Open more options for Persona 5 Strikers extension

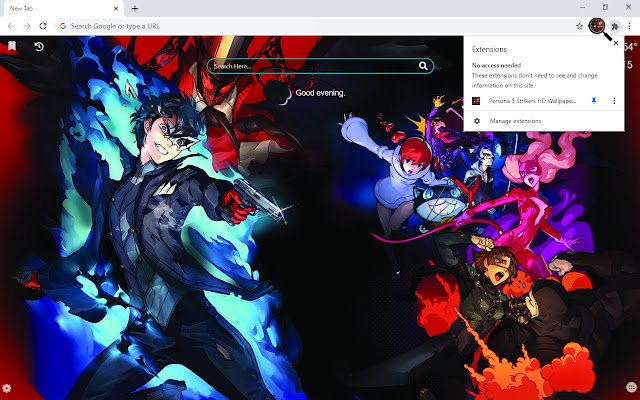pos(614,101)
